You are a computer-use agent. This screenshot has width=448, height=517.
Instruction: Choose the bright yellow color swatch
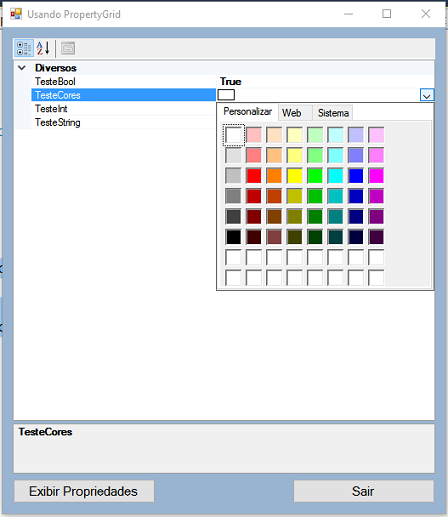[295, 176]
